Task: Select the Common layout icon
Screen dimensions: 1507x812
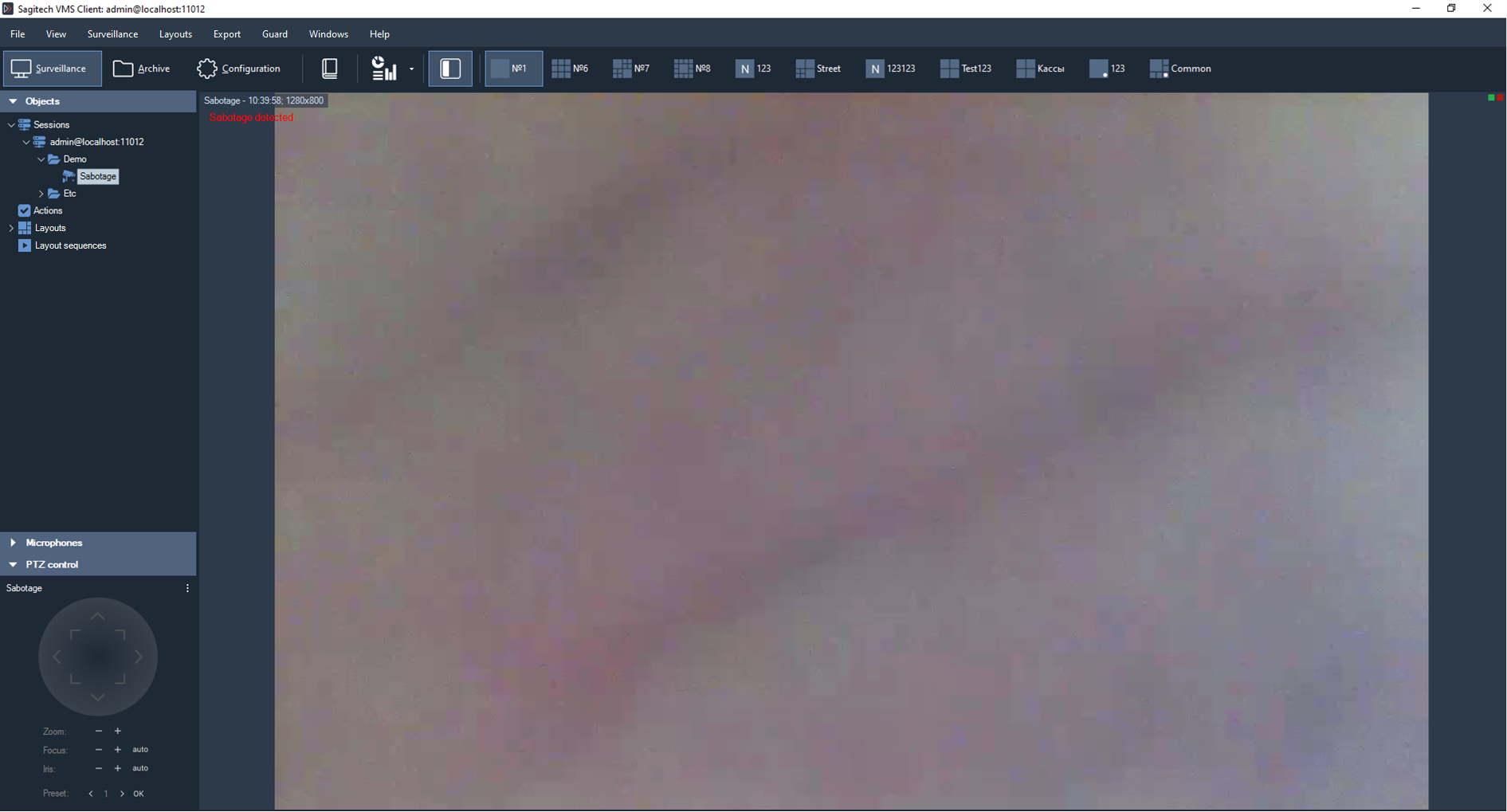Action: click(x=1158, y=69)
